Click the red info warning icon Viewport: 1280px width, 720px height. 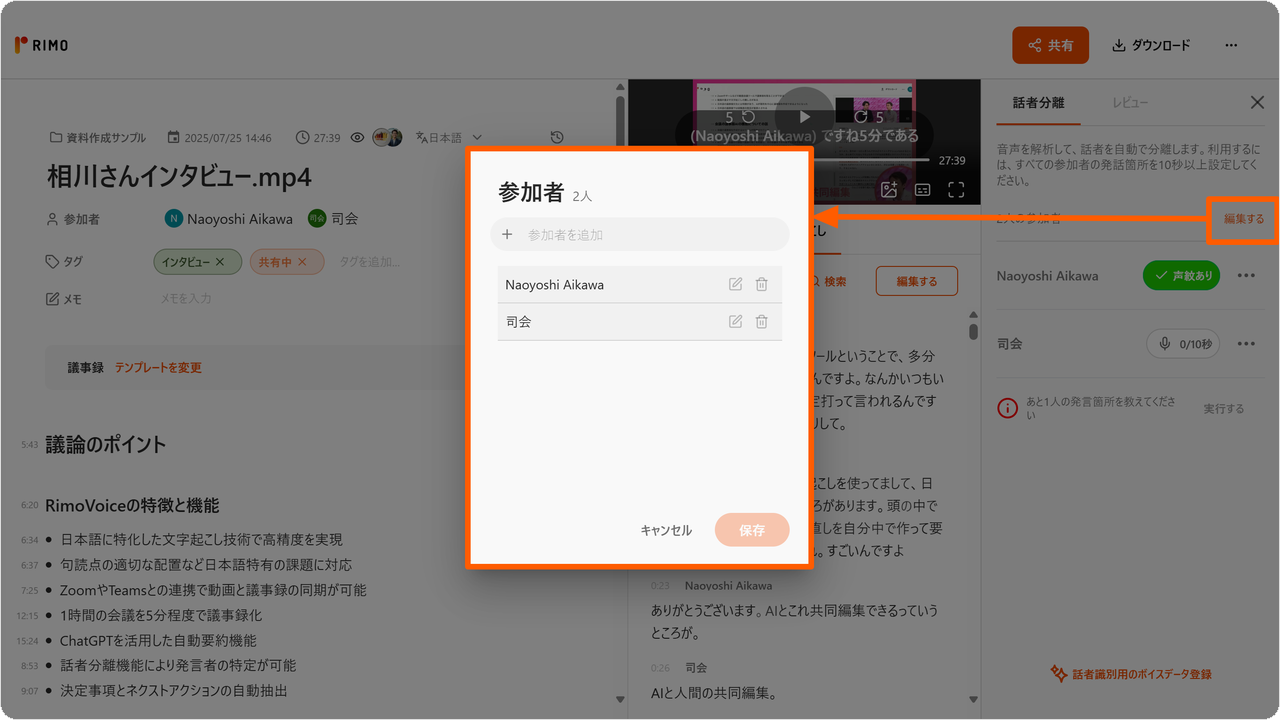1008,408
